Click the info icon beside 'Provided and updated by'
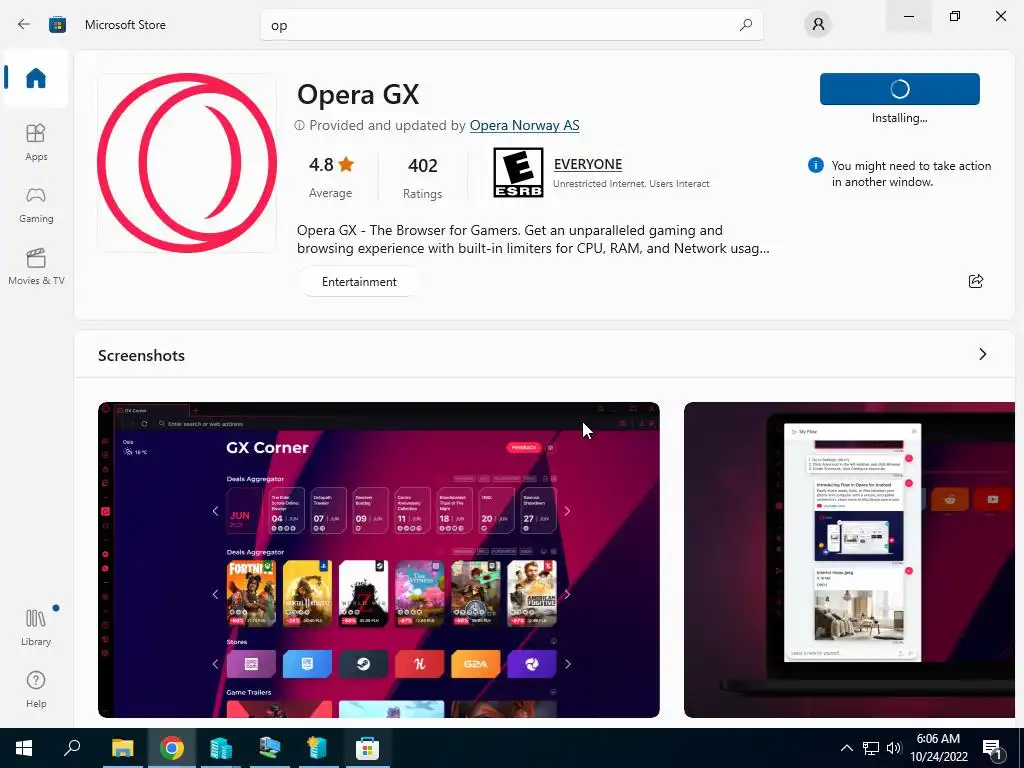This screenshot has width=1024, height=768. (x=299, y=125)
